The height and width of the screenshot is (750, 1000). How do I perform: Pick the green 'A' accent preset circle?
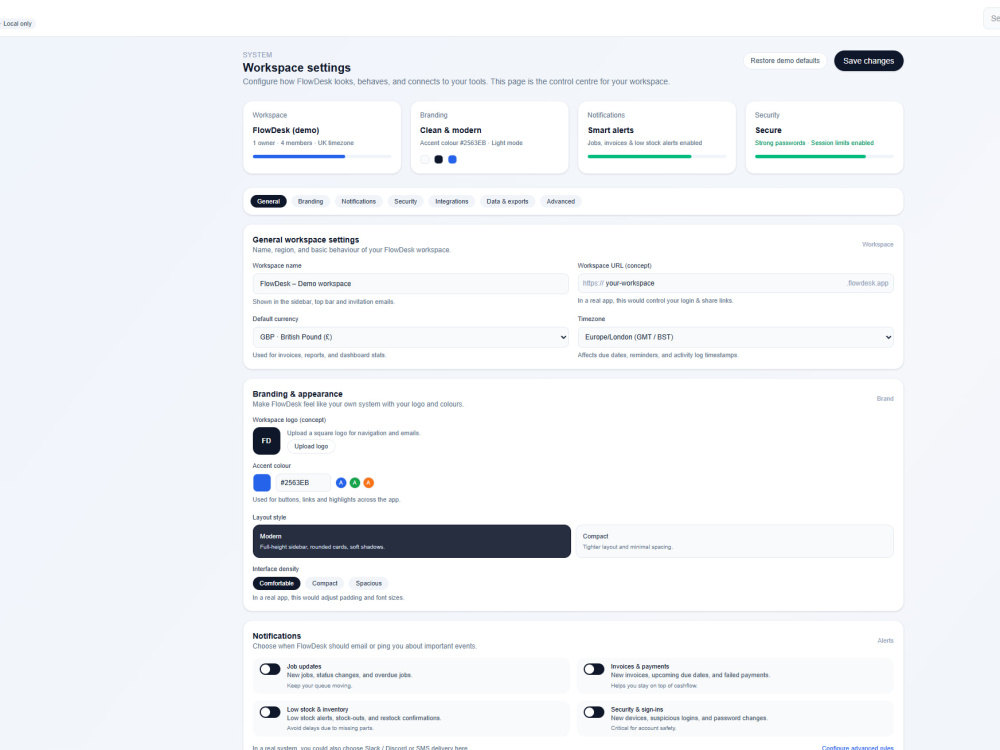355,483
